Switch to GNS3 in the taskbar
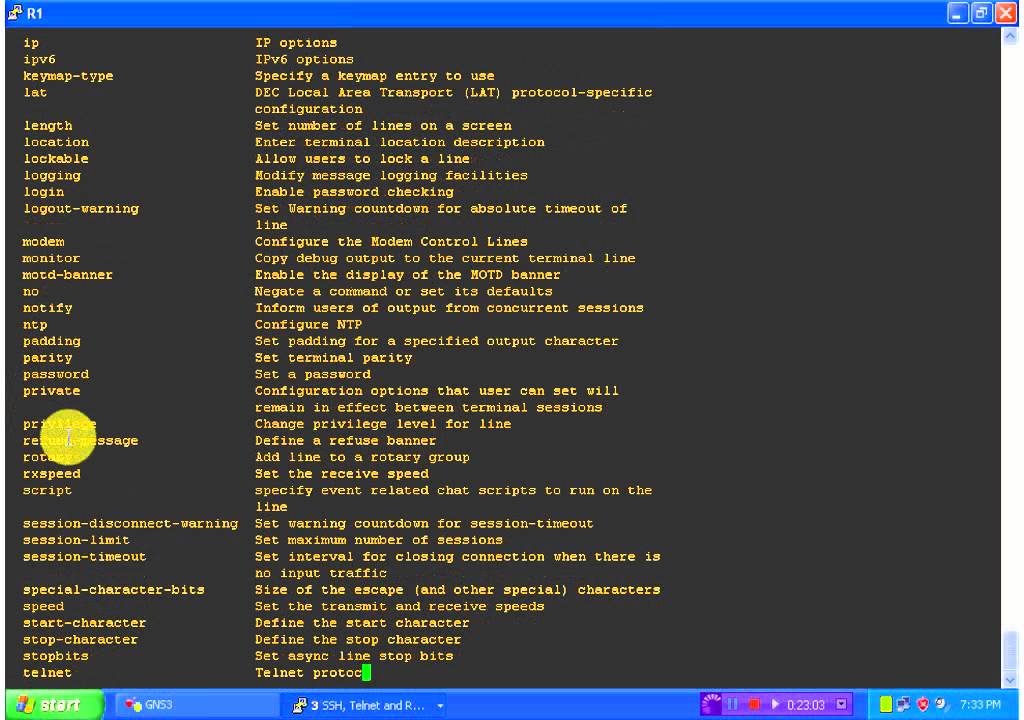The height and width of the screenshot is (720, 1024). [x=196, y=705]
